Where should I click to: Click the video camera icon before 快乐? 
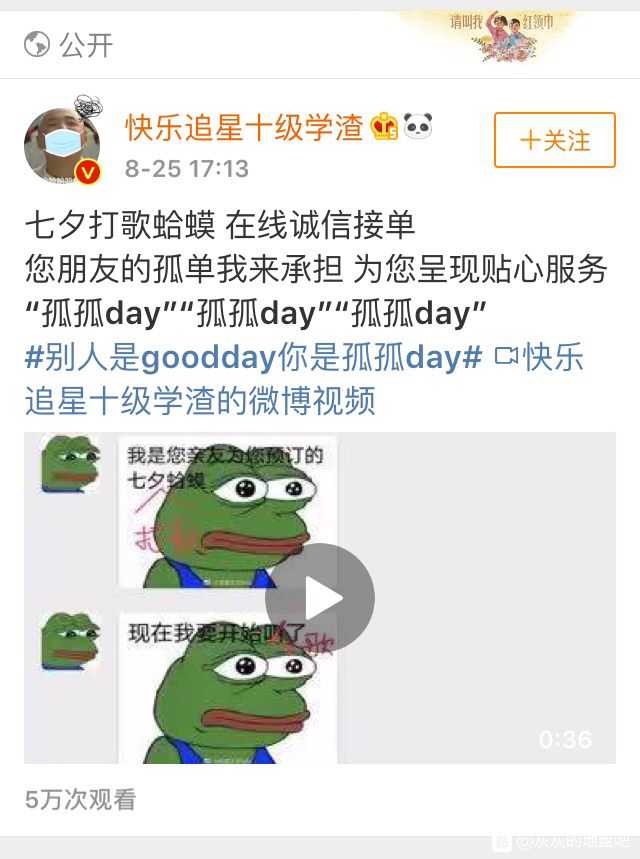[506, 356]
